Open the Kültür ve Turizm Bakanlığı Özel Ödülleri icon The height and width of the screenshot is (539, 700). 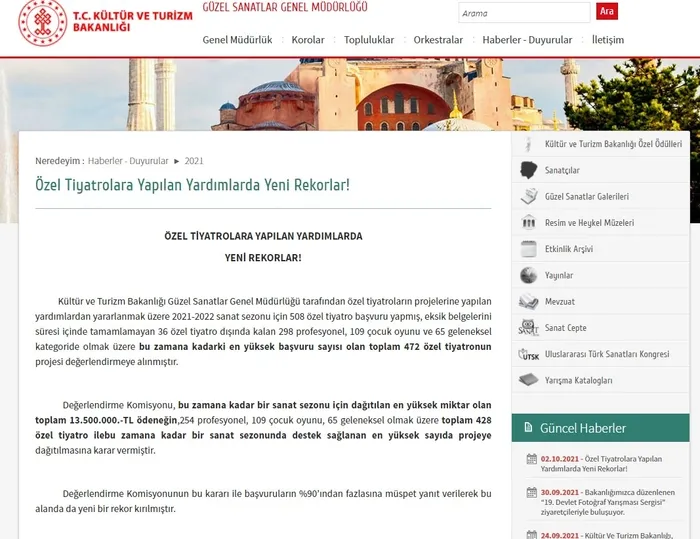coord(529,144)
